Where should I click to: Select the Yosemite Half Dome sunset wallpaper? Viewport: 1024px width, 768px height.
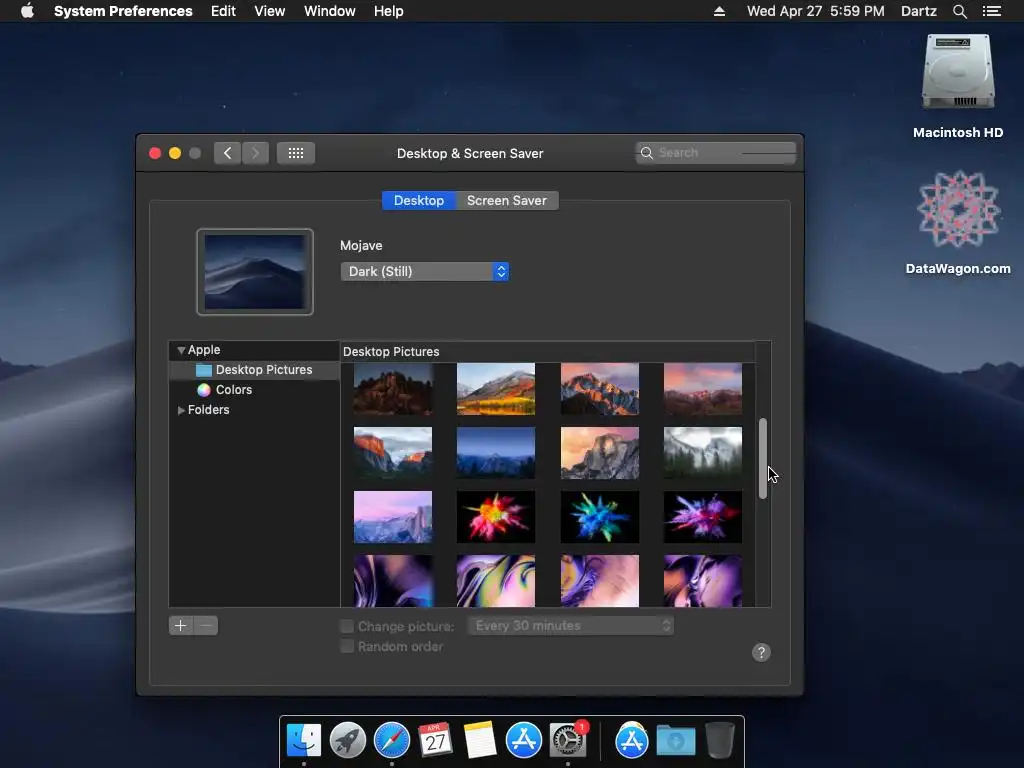click(x=600, y=453)
